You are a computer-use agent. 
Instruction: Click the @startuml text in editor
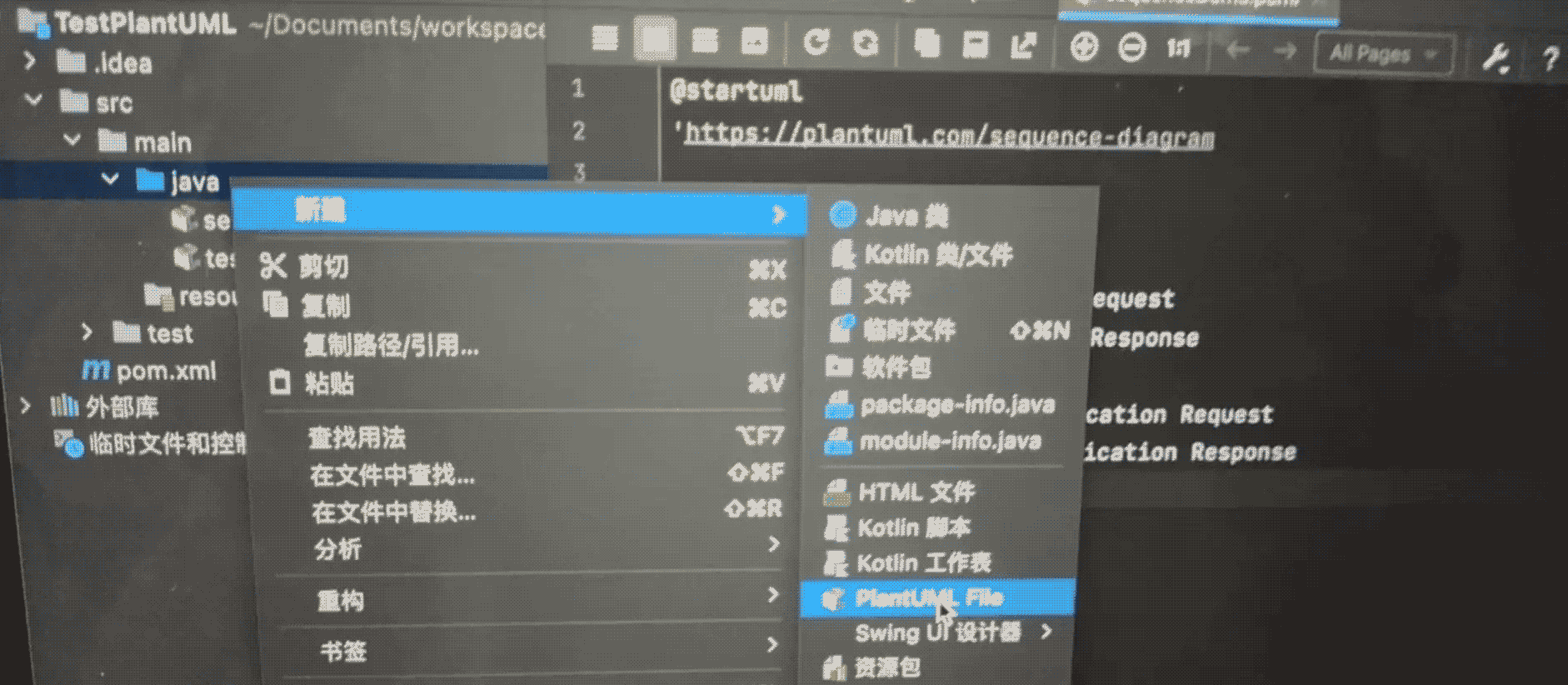coord(736,90)
